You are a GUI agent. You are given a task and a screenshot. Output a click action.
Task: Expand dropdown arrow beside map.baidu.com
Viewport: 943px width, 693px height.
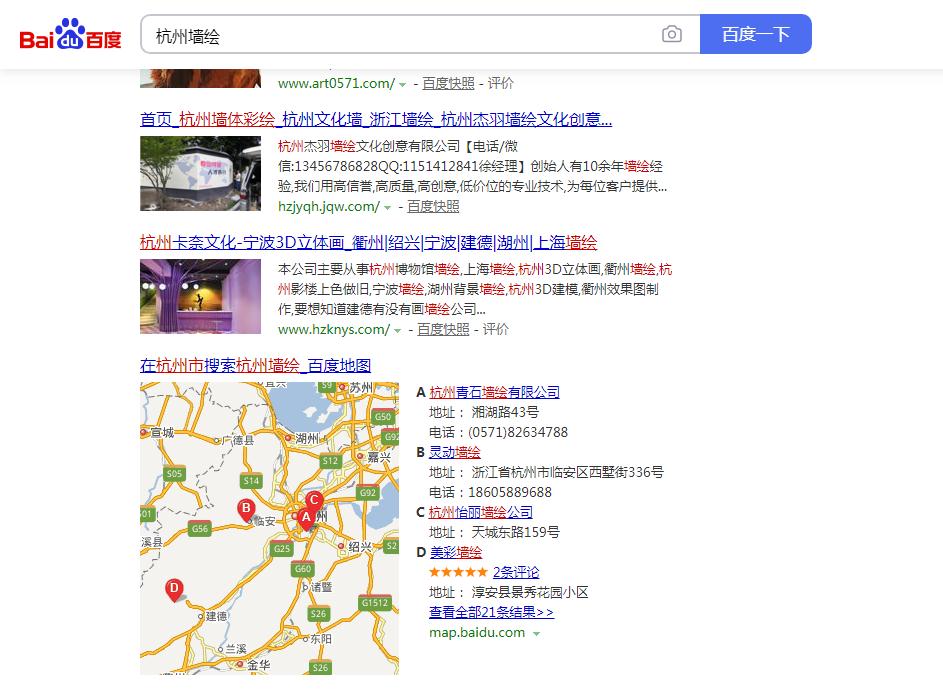coord(536,633)
